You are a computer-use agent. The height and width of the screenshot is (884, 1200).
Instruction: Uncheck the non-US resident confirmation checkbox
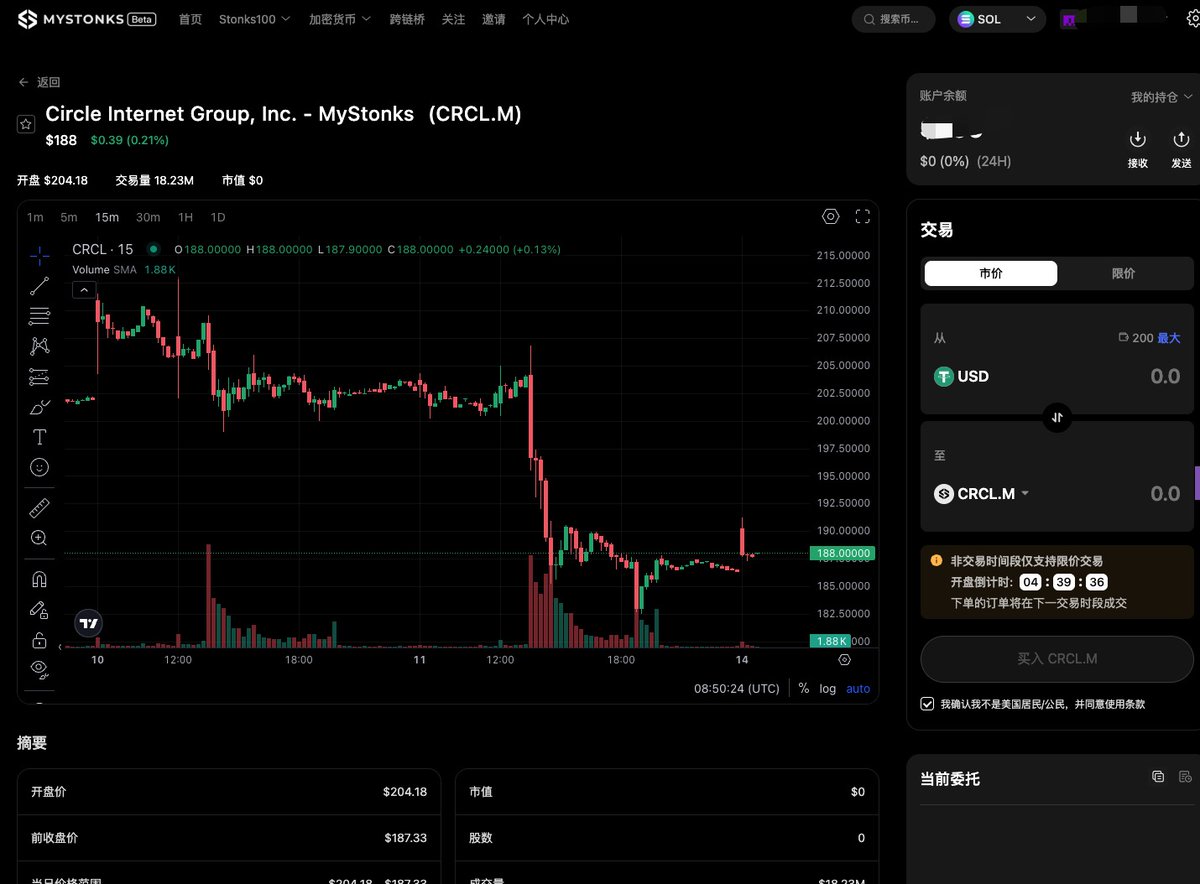pos(927,704)
